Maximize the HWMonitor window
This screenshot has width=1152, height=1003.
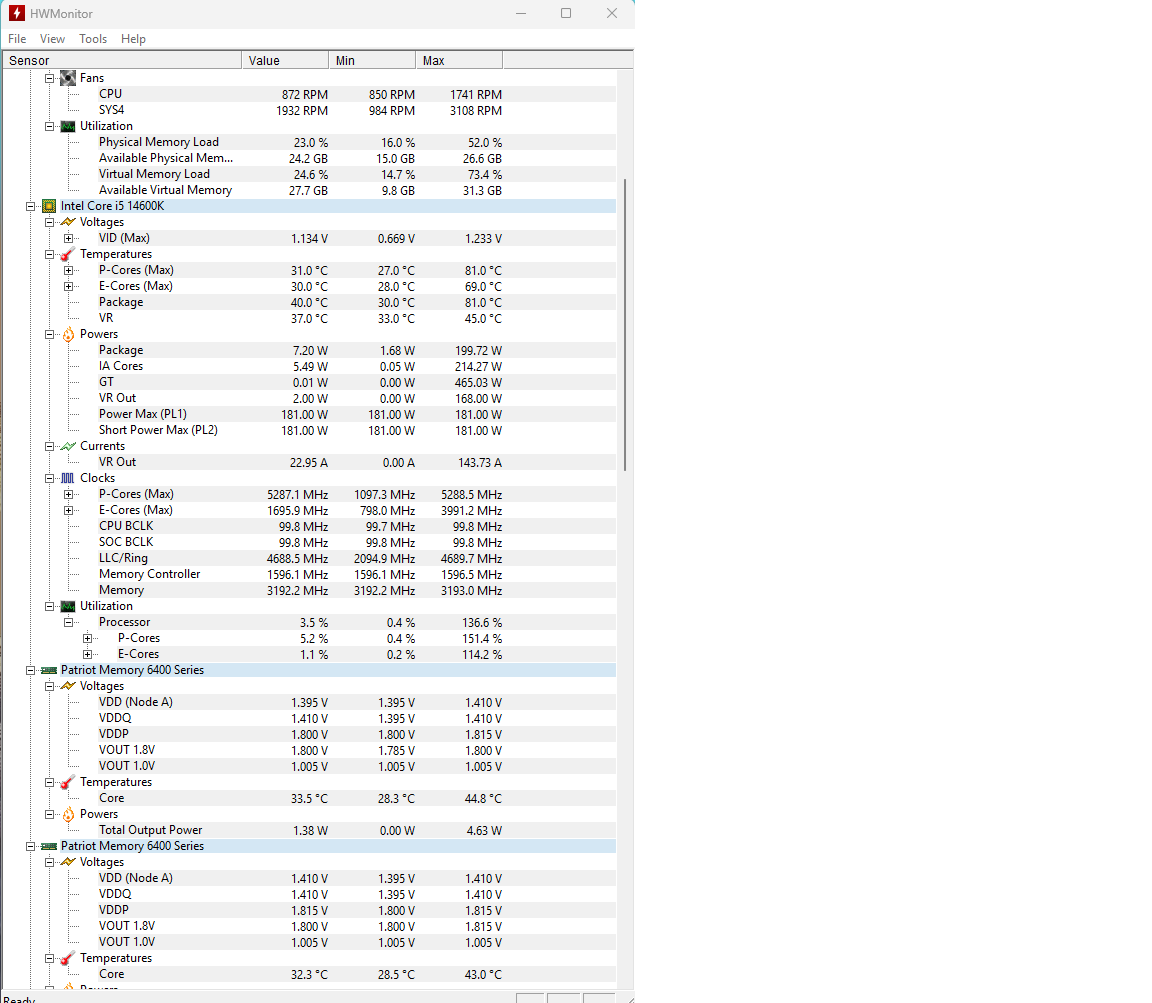566,13
